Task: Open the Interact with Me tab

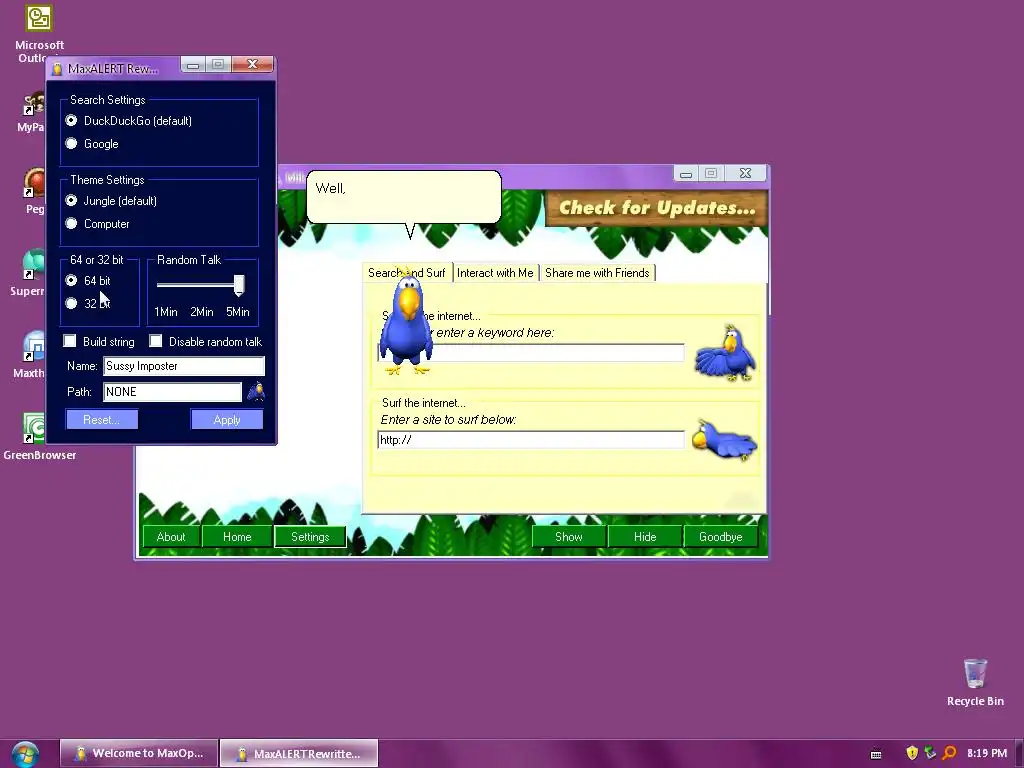Action: click(495, 272)
